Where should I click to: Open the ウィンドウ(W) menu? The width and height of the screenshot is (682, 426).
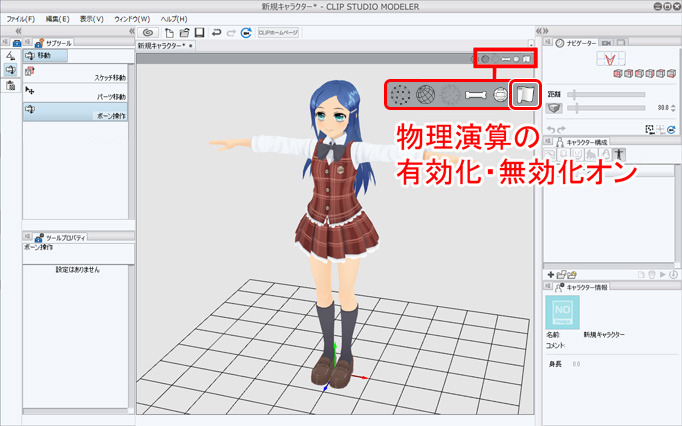[x=132, y=19]
